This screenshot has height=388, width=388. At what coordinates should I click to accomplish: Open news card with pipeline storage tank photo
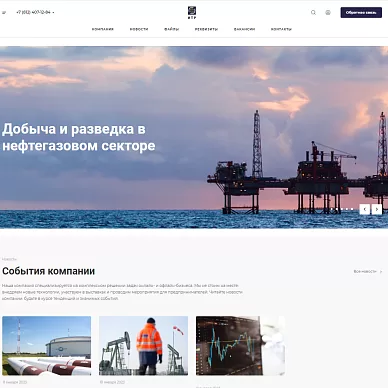tap(47, 346)
